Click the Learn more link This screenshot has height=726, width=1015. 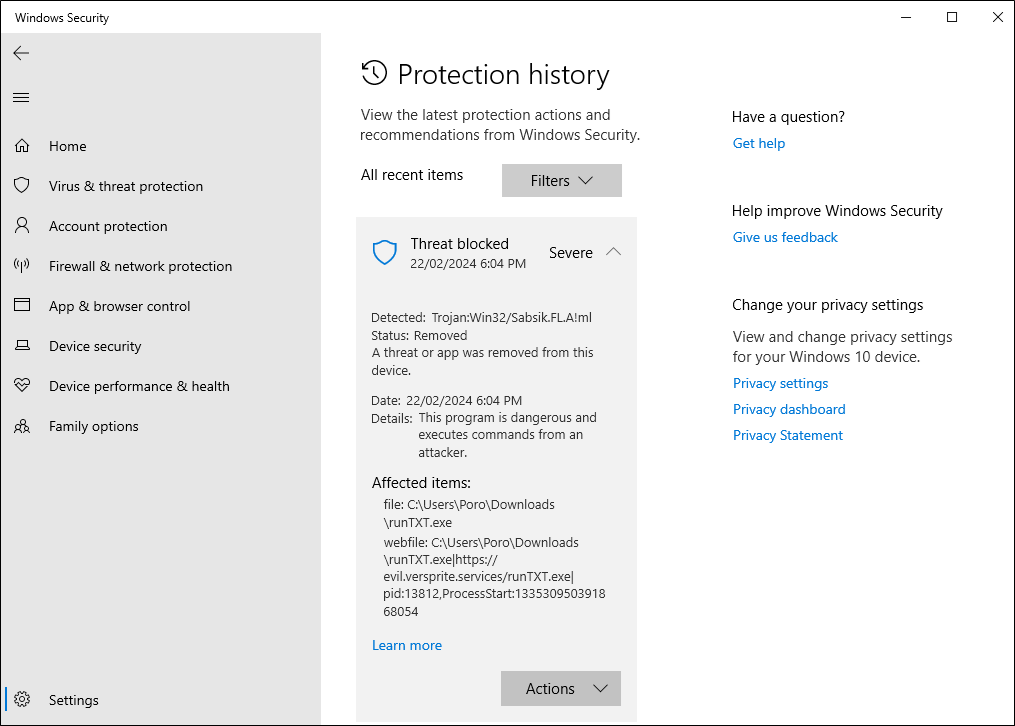pos(407,645)
